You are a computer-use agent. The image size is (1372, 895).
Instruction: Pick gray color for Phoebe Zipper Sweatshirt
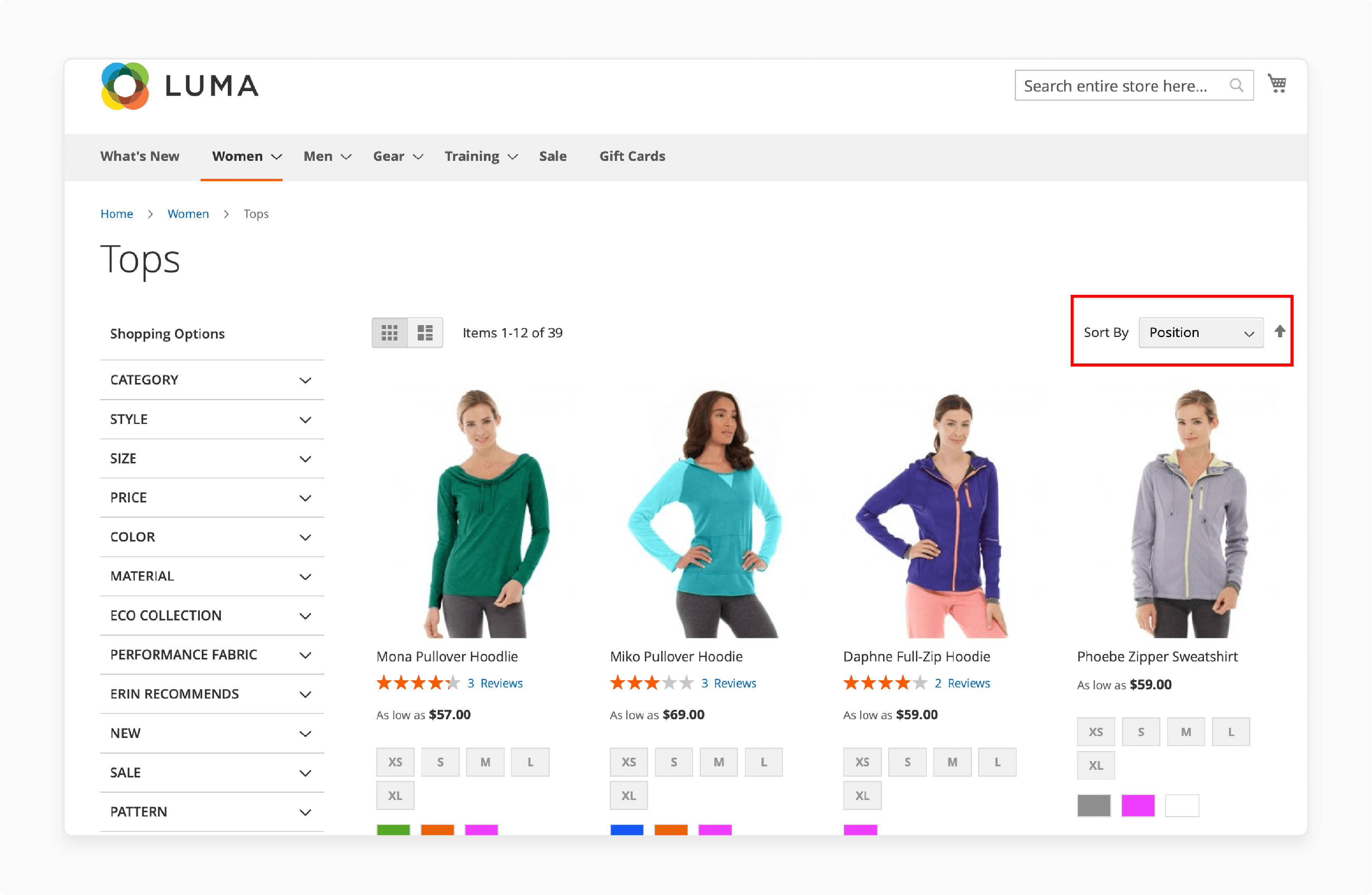(1094, 806)
